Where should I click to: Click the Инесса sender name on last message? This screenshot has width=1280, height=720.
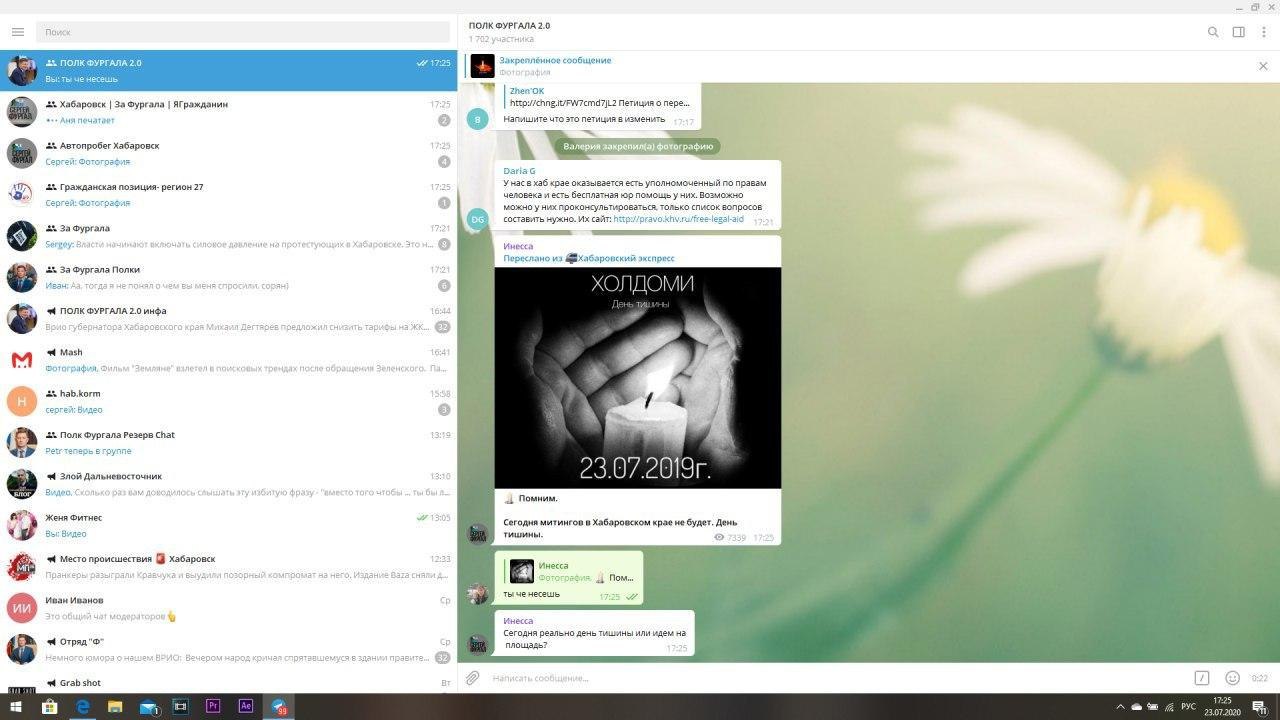518,621
